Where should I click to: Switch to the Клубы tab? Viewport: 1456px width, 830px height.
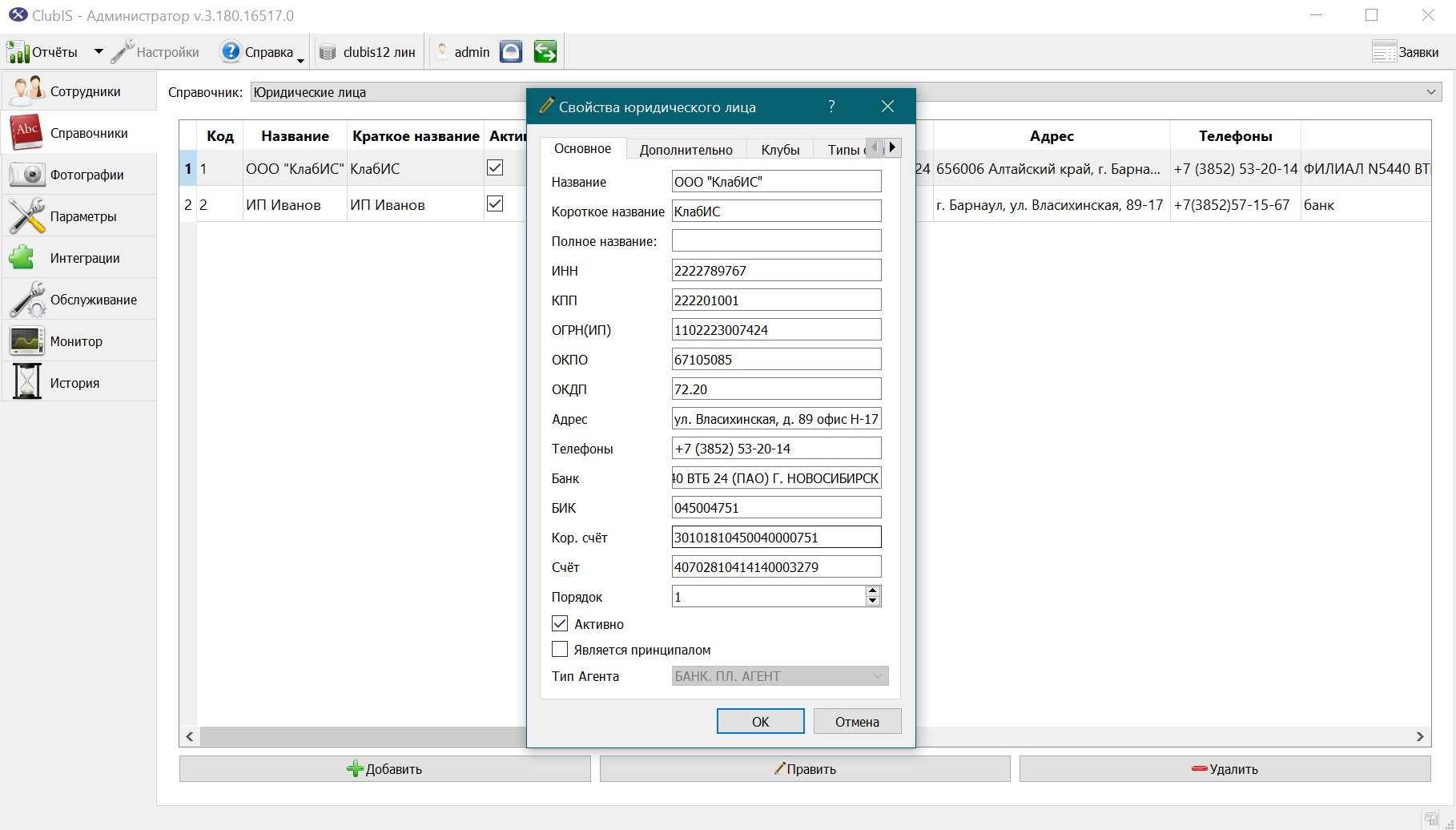(780, 150)
